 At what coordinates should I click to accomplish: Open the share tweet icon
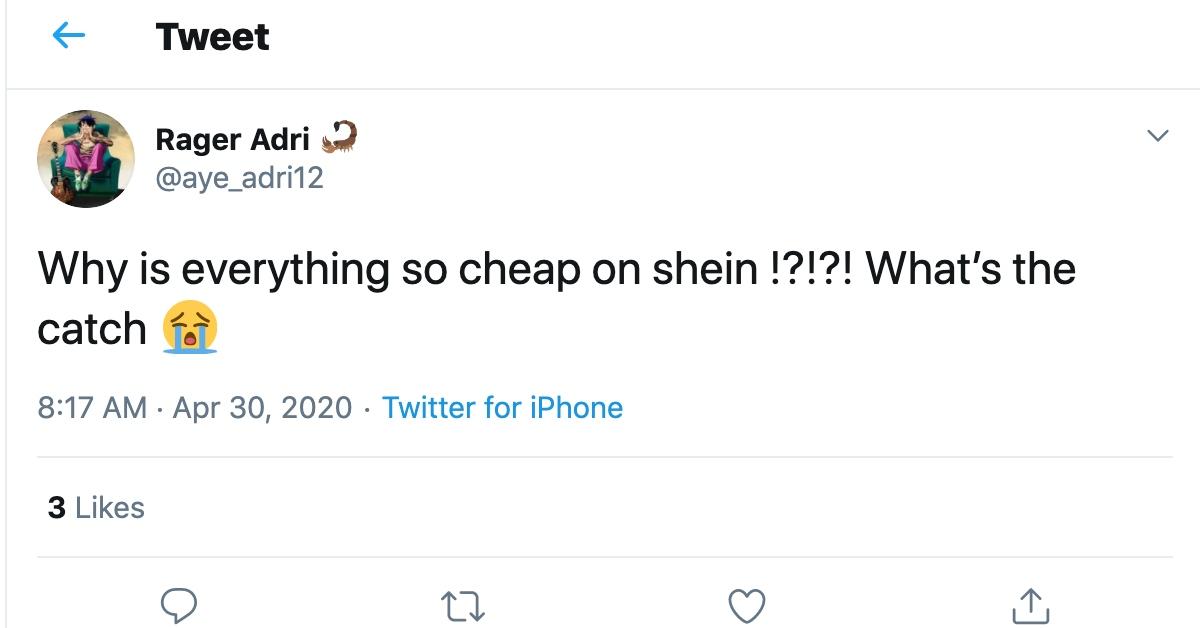click(x=1029, y=606)
